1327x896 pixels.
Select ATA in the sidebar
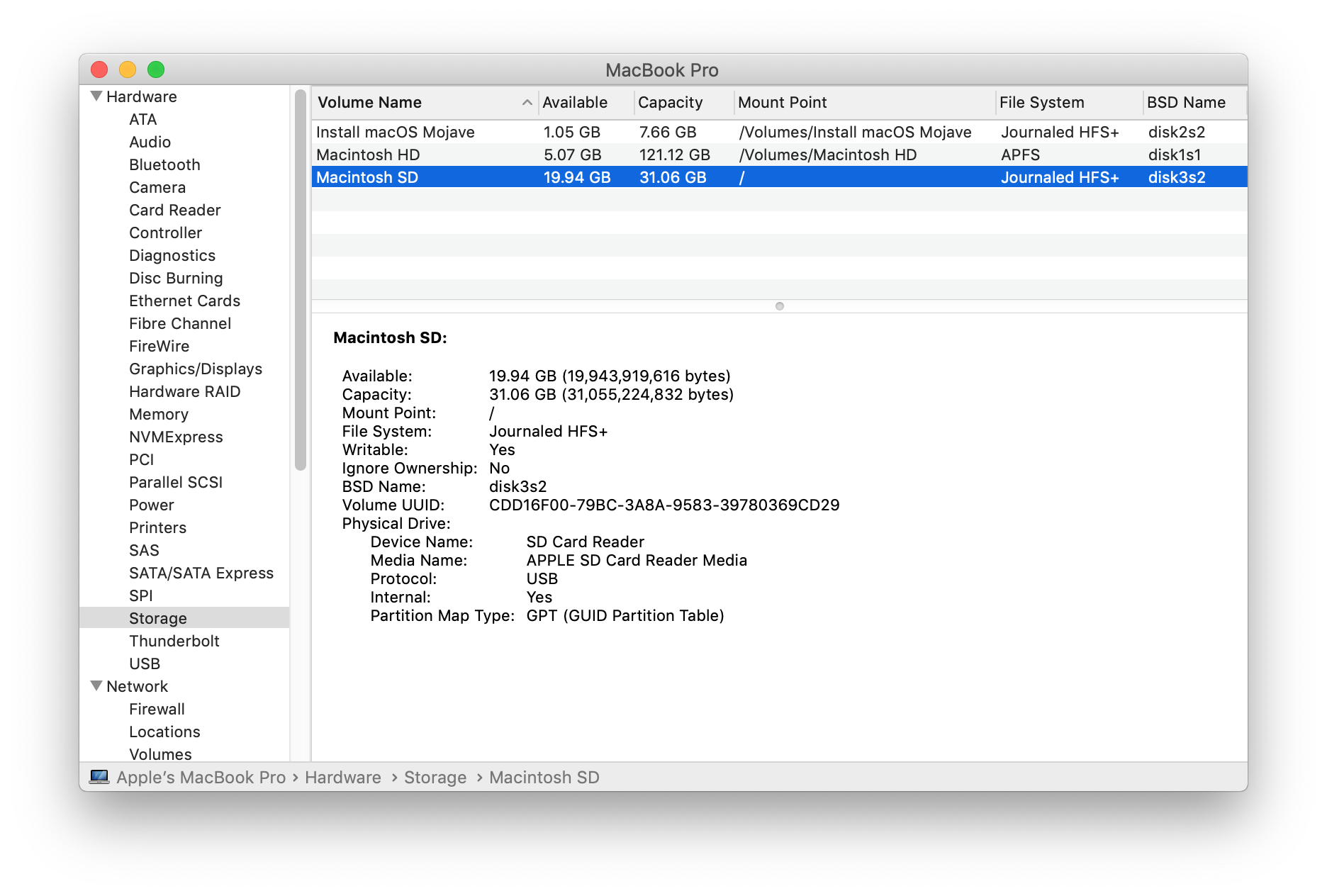[x=142, y=119]
